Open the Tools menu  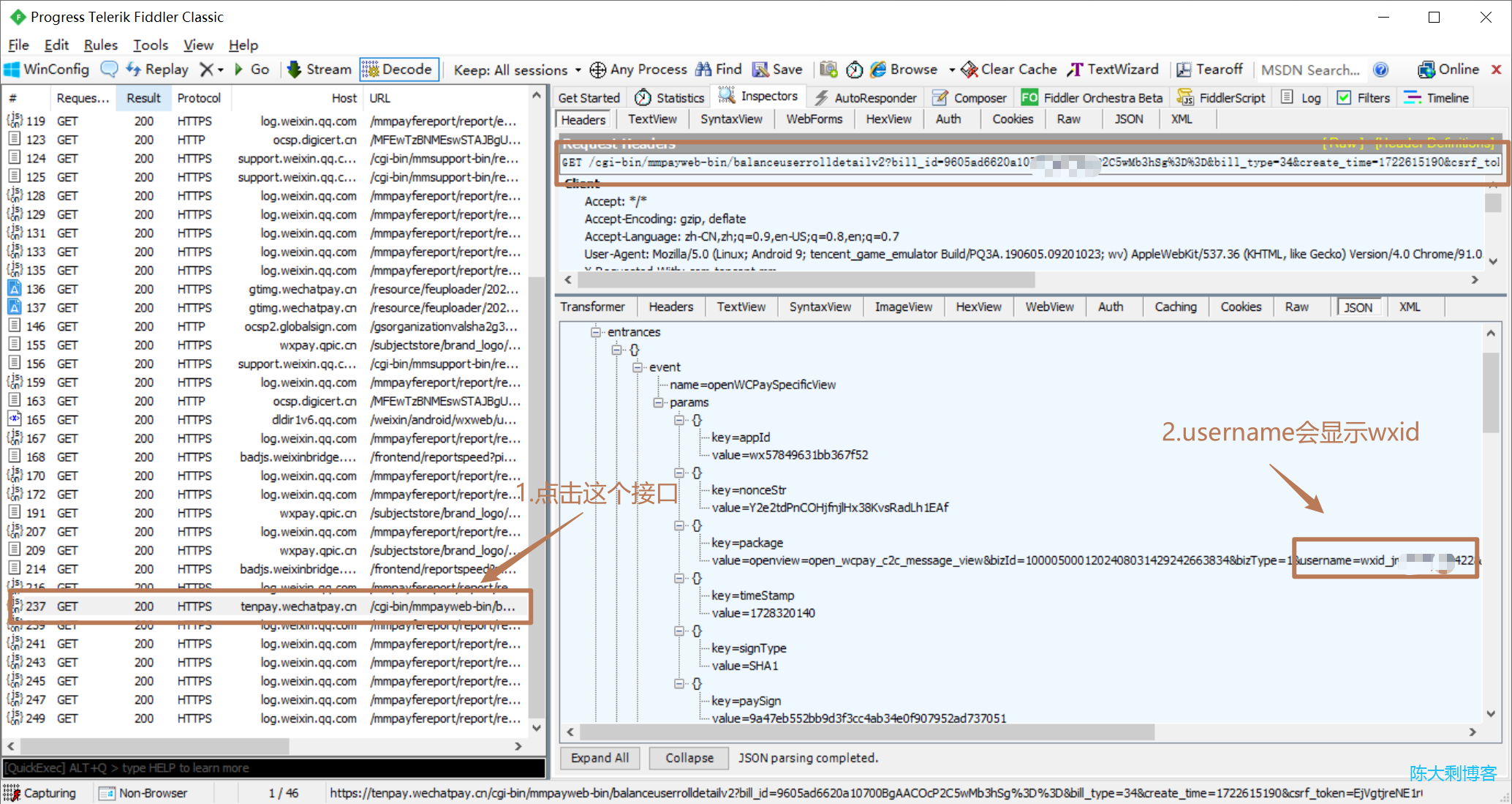point(151,45)
